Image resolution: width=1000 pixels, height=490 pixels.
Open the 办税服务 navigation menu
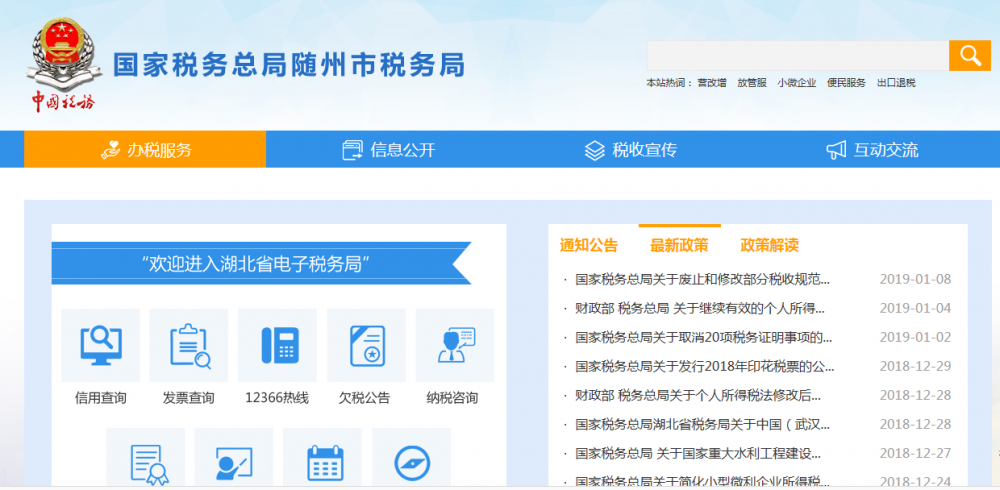pos(146,150)
